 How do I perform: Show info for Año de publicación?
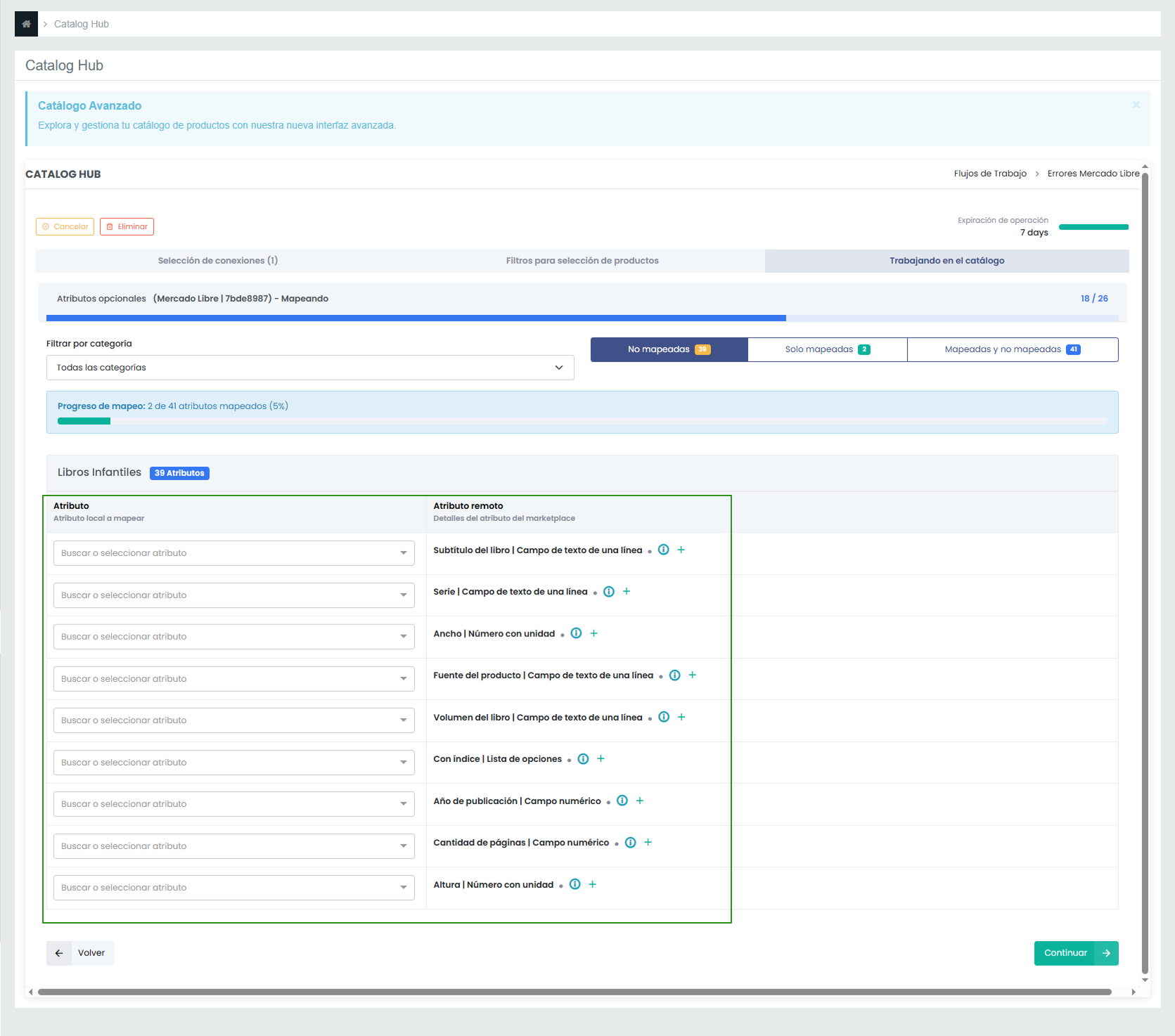[622, 801]
